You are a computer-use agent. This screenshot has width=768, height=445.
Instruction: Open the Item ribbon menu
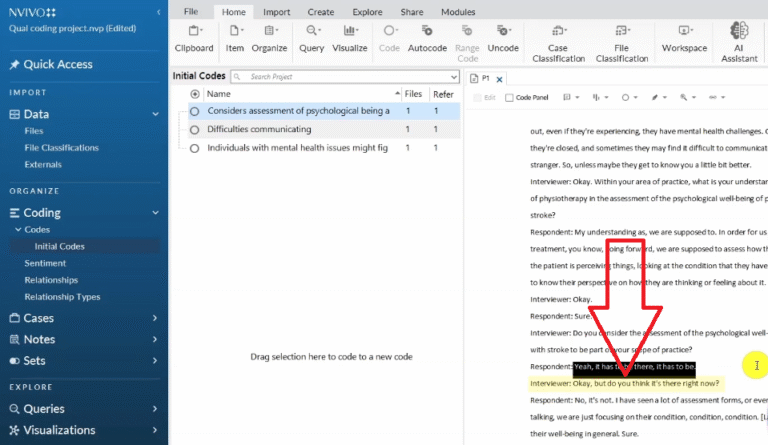[x=235, y=39]
